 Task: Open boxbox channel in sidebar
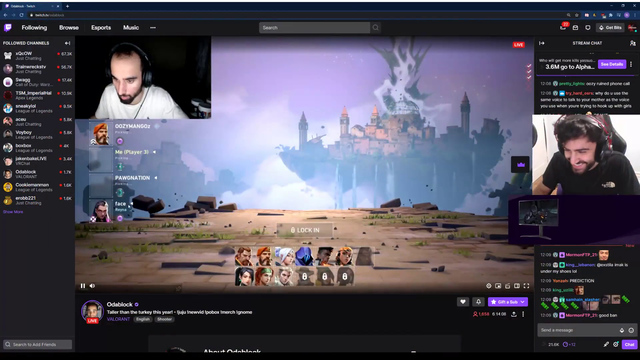[37, 148]
